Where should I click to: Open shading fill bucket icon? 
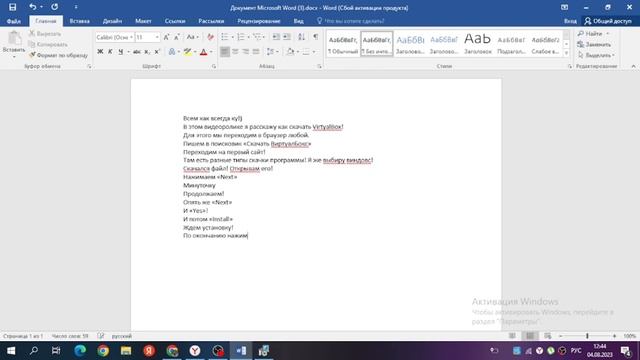pyautogui.click(x=290, y=52)
